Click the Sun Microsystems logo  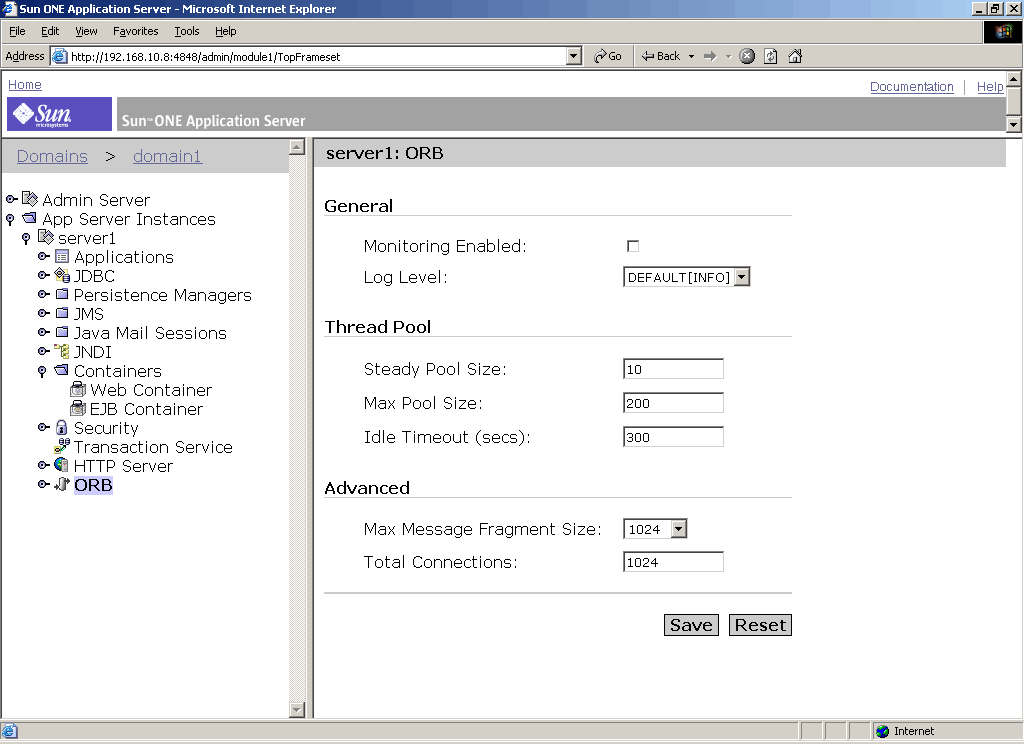point(59,114)
